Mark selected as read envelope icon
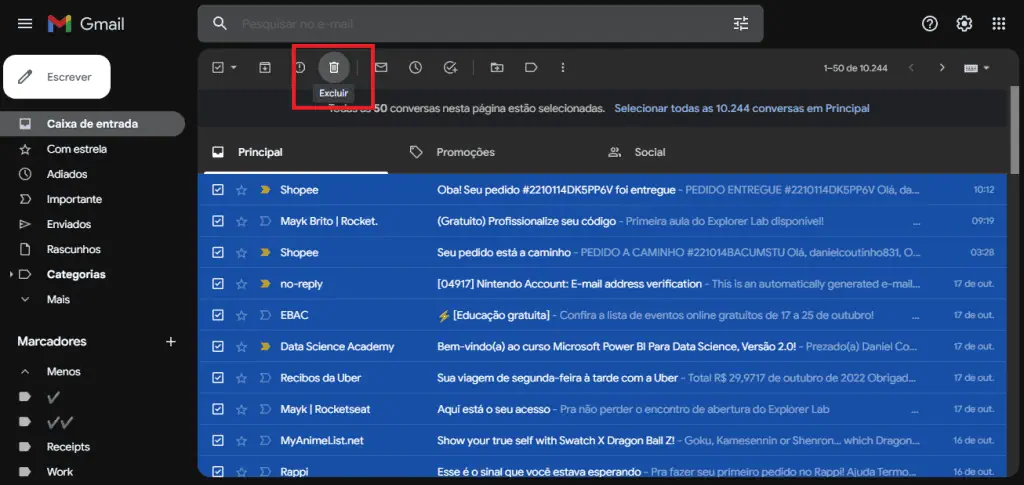1024x485 pixels. pos(381,67)
